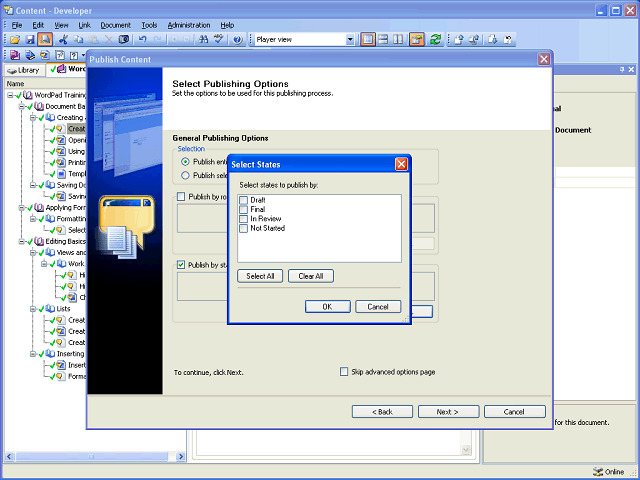
Task: Open the Document menu
Action: click(116, 25)
